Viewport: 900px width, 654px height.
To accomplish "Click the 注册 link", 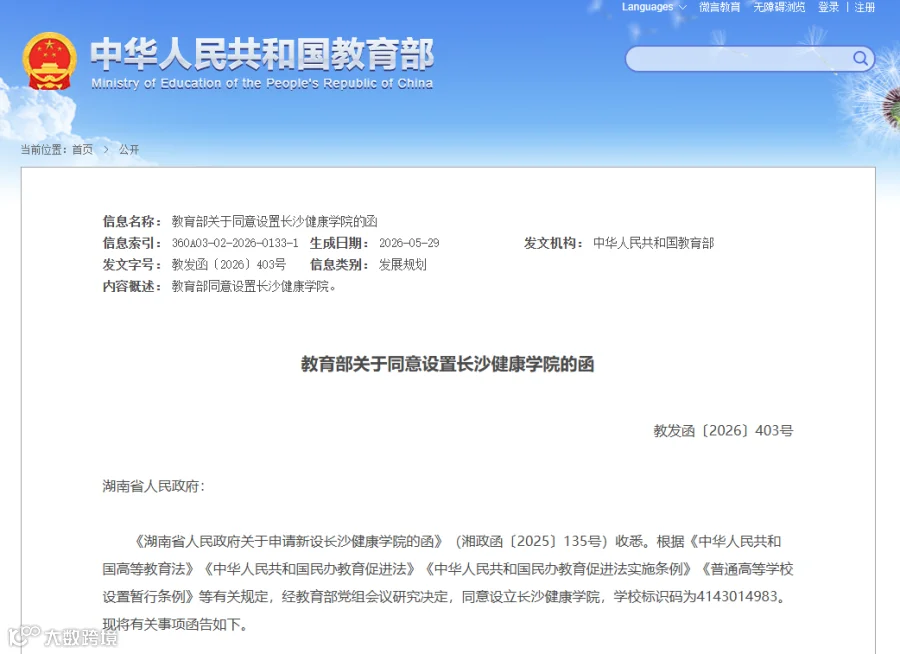I will pyautogui.click(x=864, y=7).
